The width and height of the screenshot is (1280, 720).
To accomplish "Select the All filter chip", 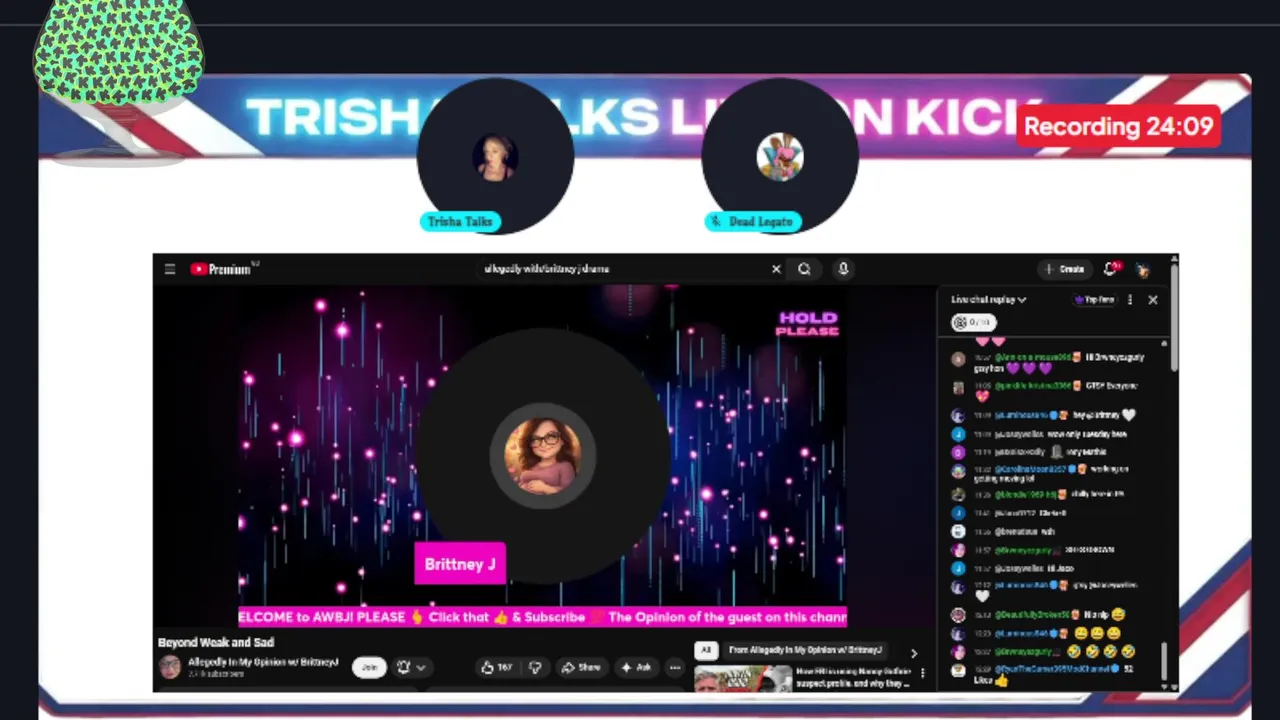I will point(705,650).
